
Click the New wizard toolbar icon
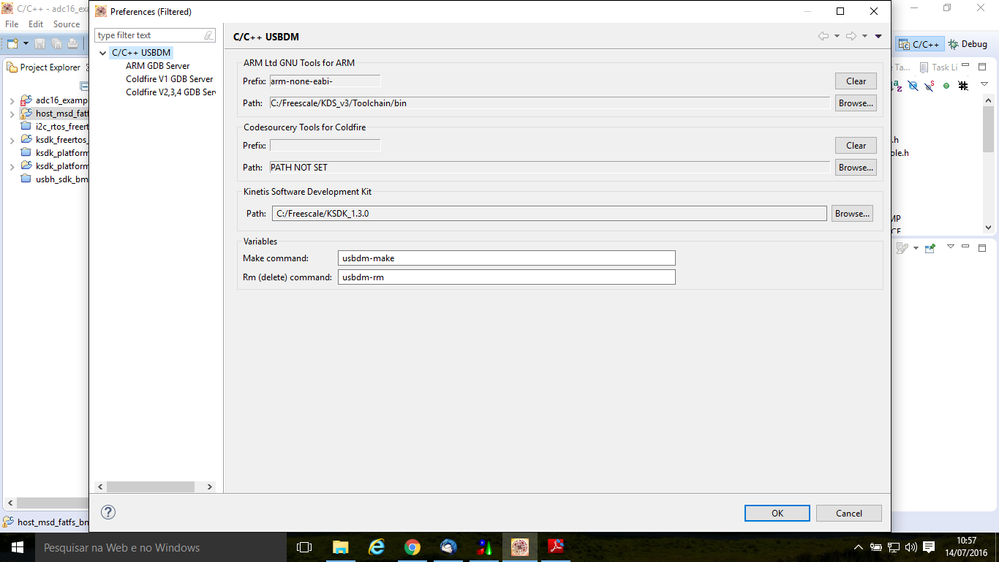click(12, 43)
